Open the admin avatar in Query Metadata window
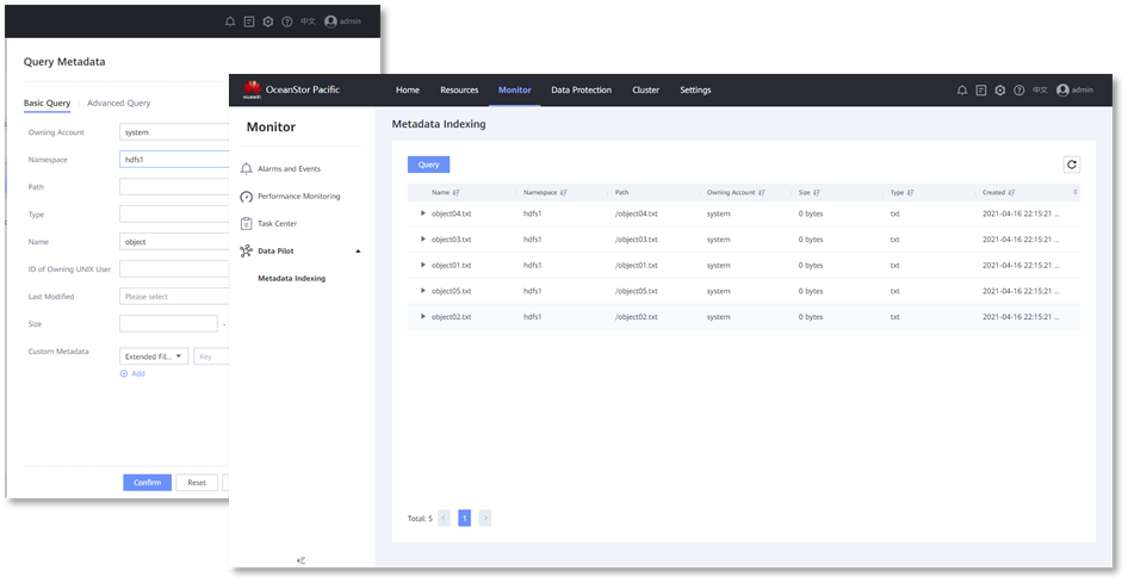Screen dimensions: 1131x585 (330, 22)
